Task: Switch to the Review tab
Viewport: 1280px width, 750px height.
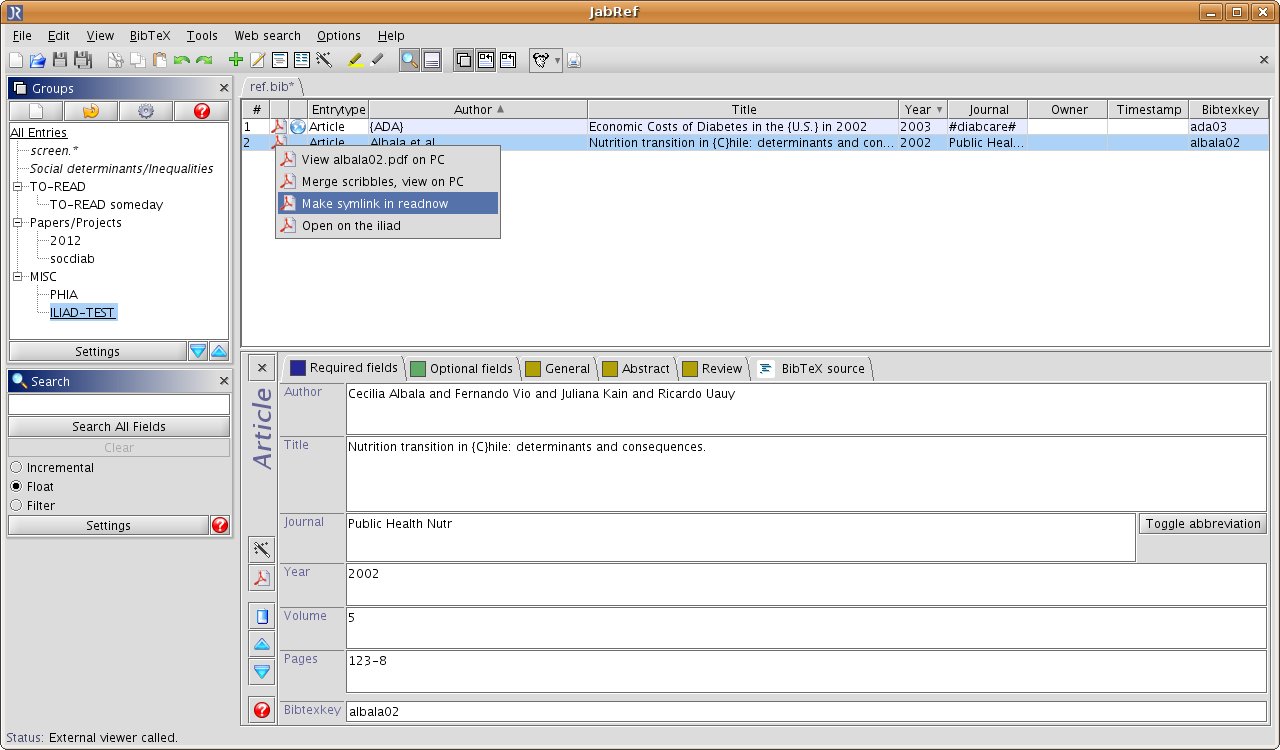Action: [712, 368]
